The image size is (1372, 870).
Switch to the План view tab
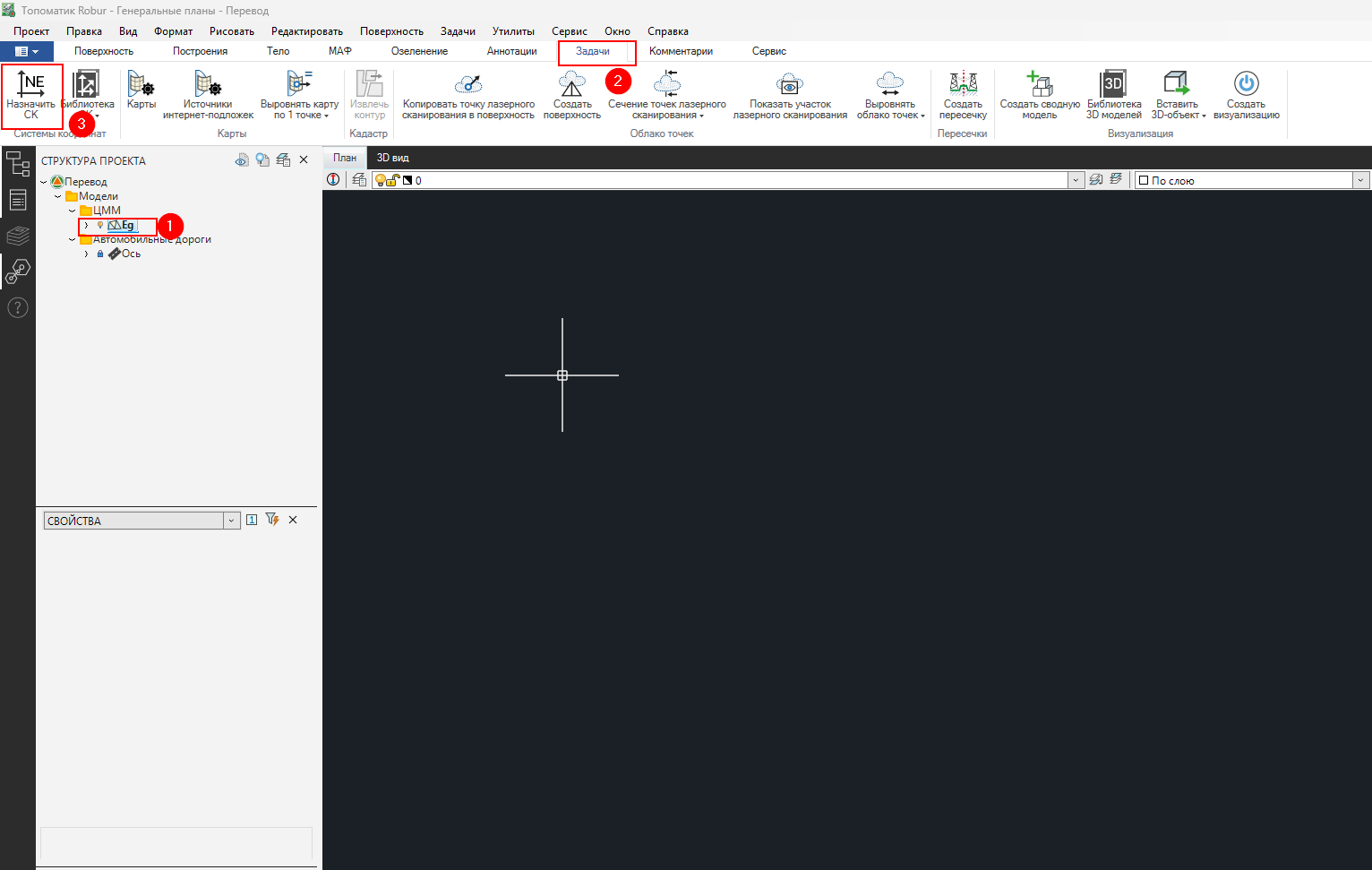point(345,158)
